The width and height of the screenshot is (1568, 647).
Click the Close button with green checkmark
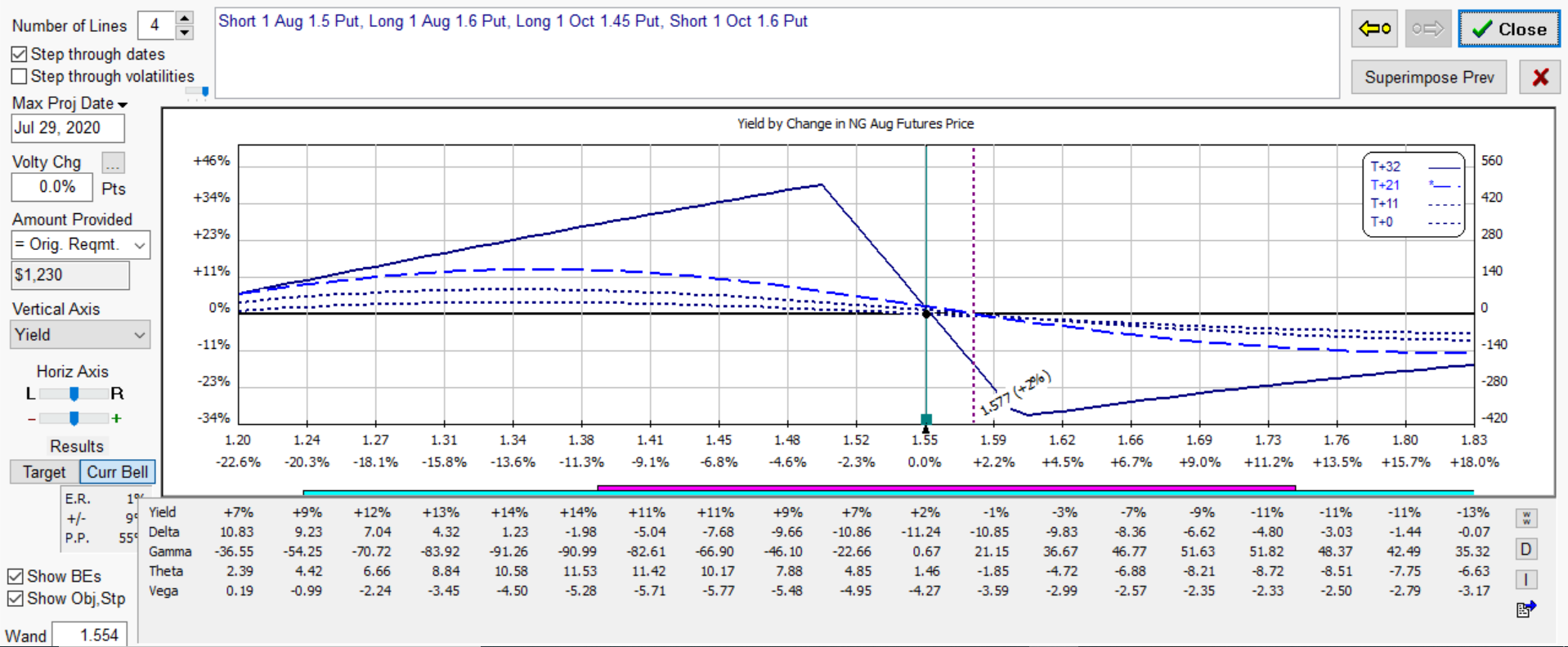1509,29
